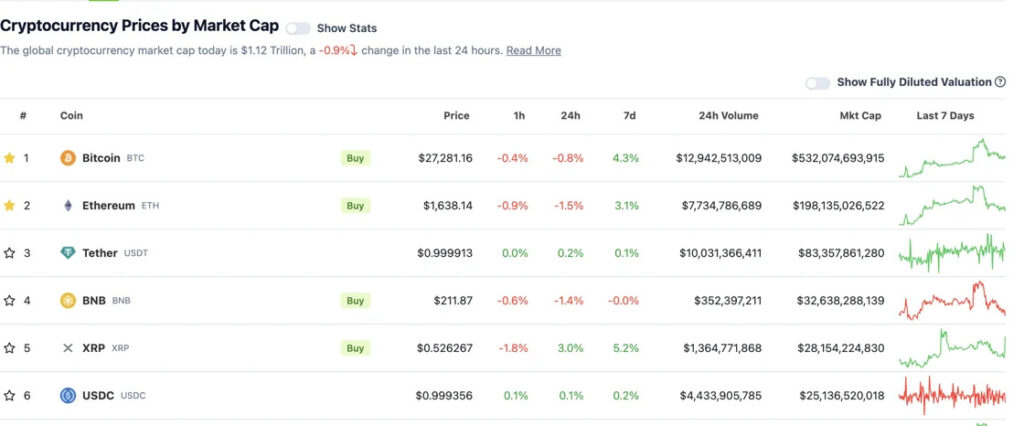Open the BNB yellow logo icon

(68, 301)
